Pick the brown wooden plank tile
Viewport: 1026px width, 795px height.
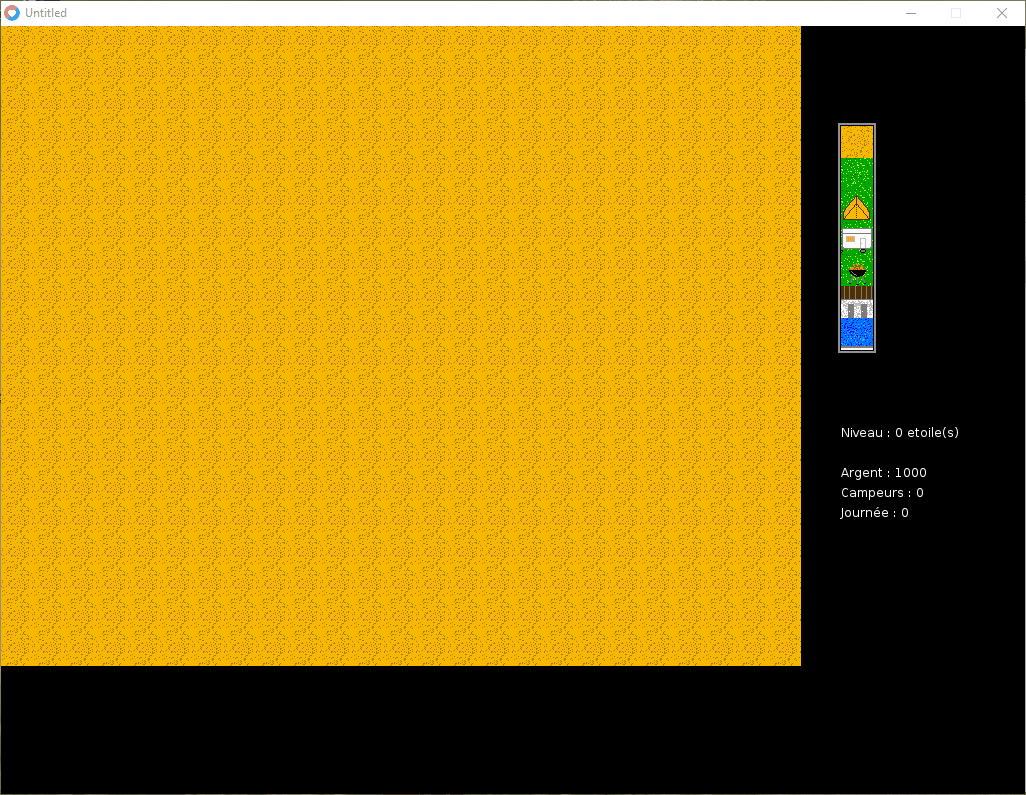pyautogui.click(x=857, y=292)
